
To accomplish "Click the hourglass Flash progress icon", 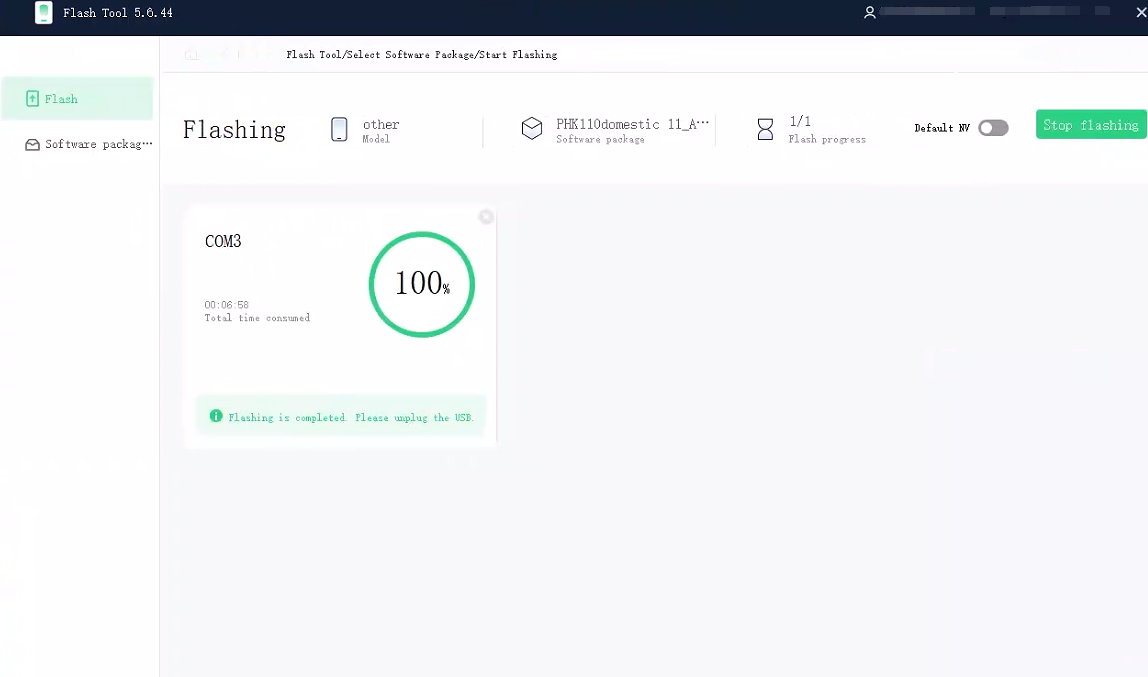I will point(765,130).
